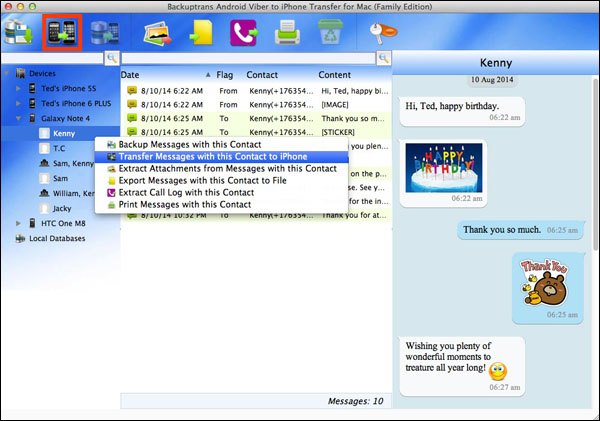Select the Kenny contact
The width and height of the screenshot is (600, 421).
[64, 133]
